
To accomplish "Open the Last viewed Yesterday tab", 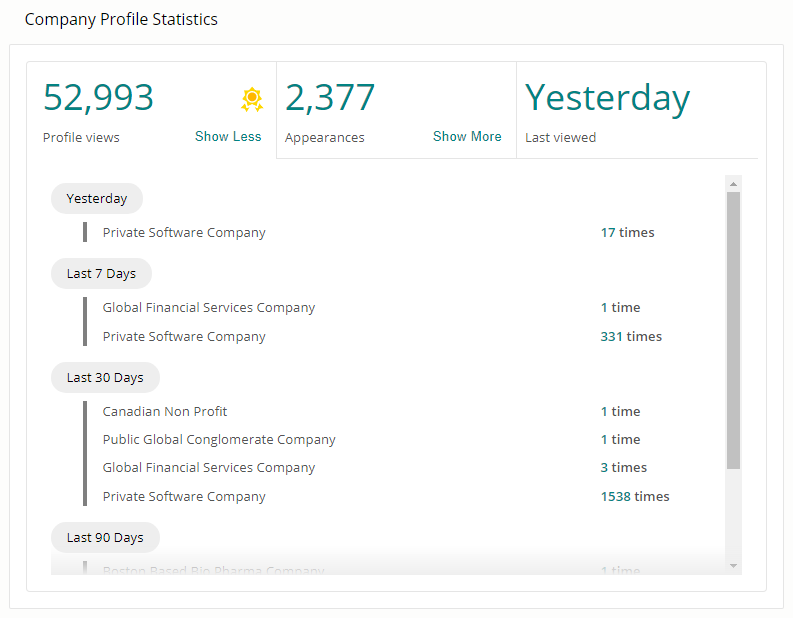I will (x=607, y=98).
